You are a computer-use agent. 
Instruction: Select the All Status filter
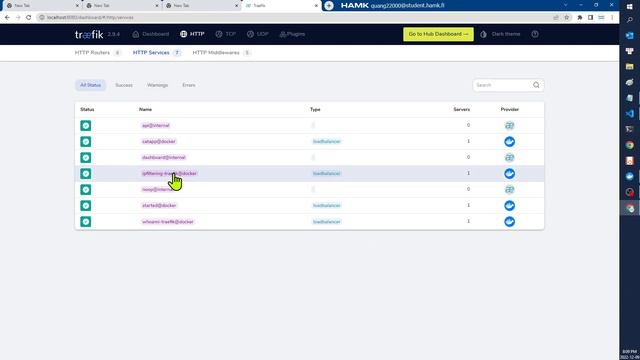coord(90,85)
